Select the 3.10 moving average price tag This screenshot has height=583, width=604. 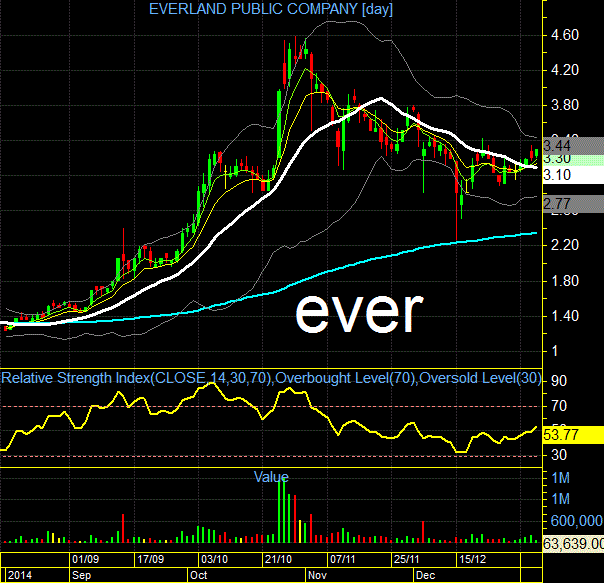click(x=573, y=175)
